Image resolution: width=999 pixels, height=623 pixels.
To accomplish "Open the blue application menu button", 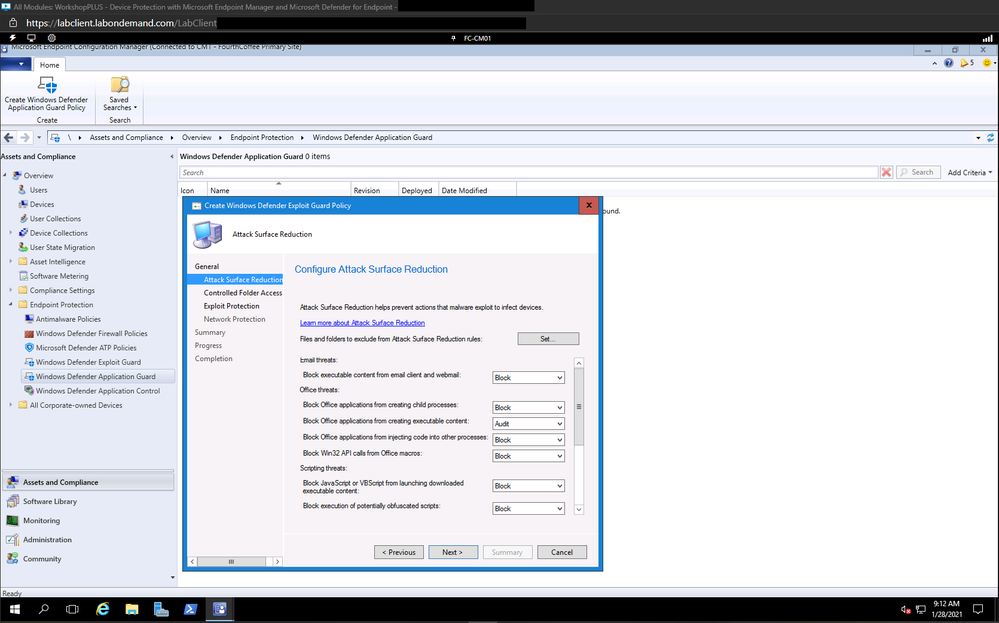I will (x=15, y=64).
